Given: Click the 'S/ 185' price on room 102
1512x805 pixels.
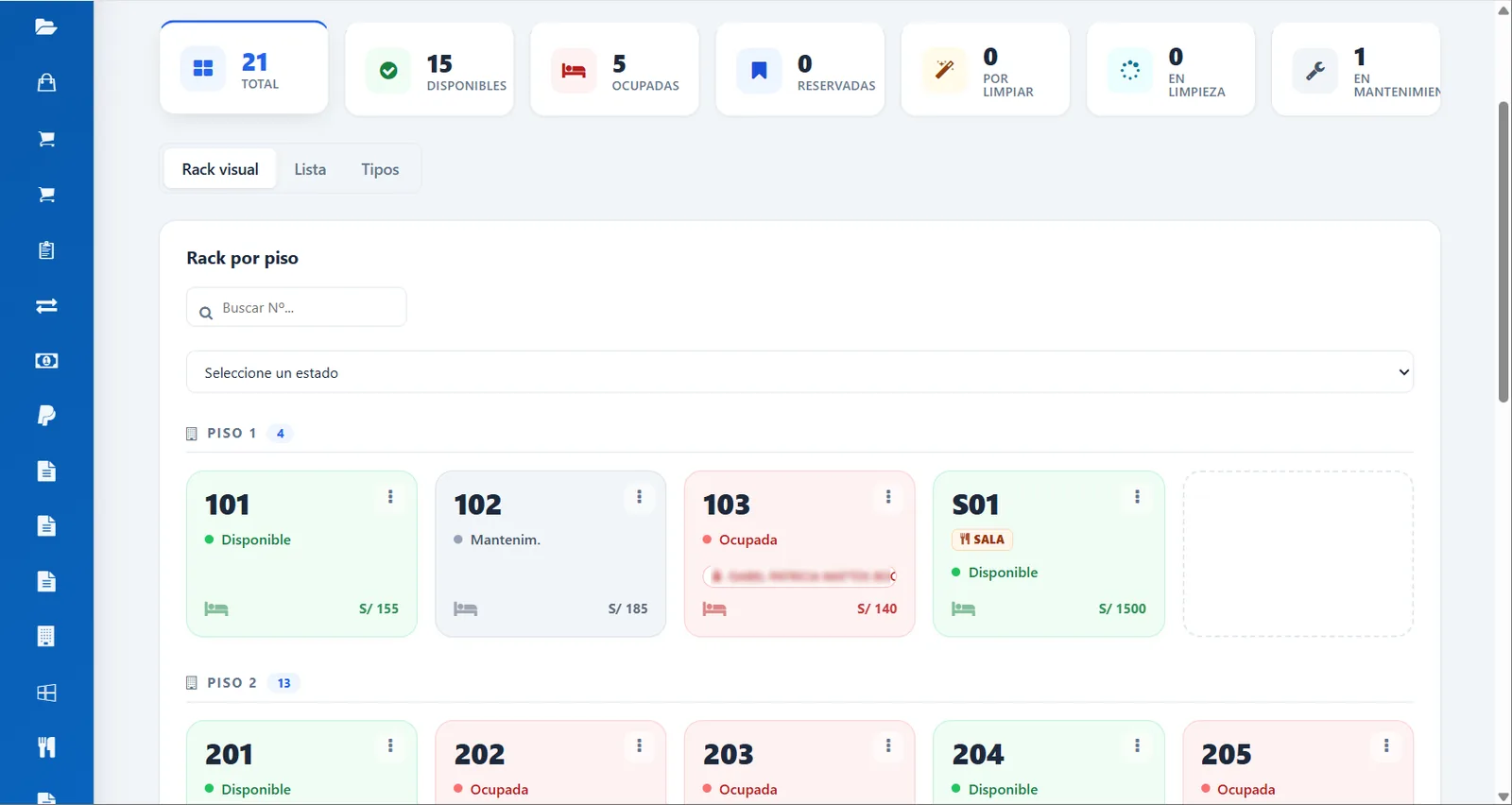Looking at the screenshot, I should point(628,608).
